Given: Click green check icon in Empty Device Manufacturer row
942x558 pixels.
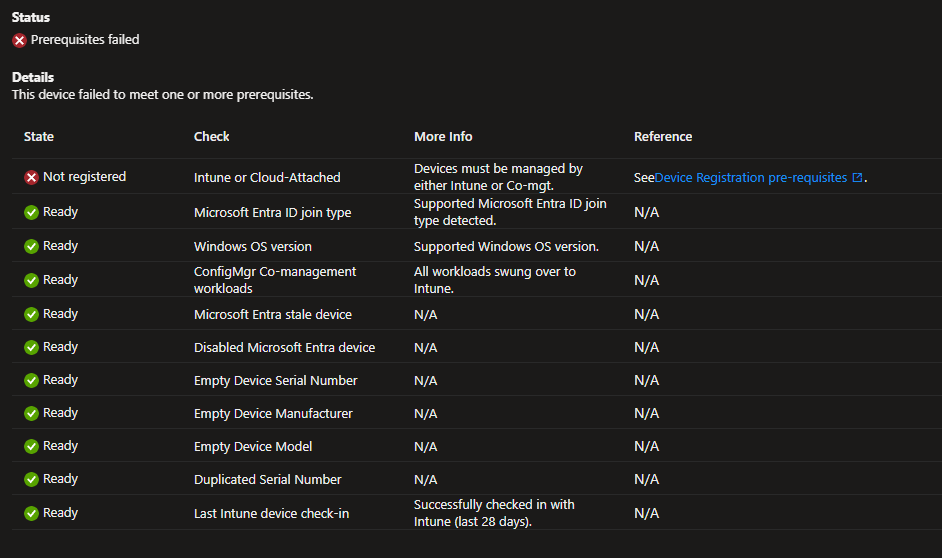Looking at the screenshot, I should [31, 413].
